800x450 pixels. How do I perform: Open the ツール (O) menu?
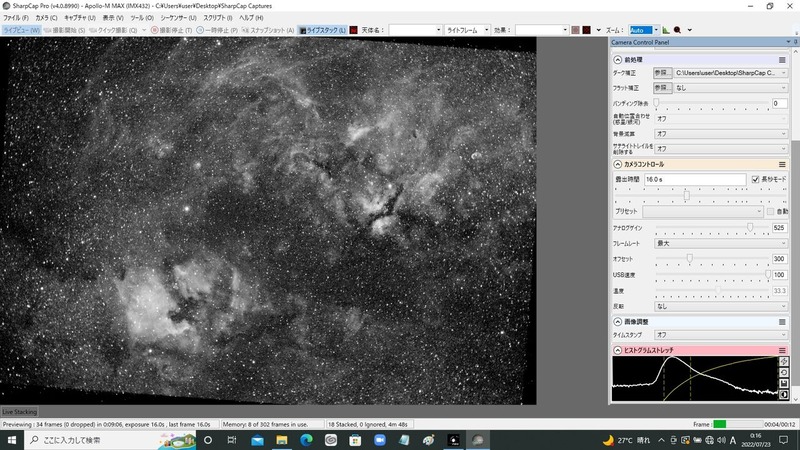[x=142, y=18]
